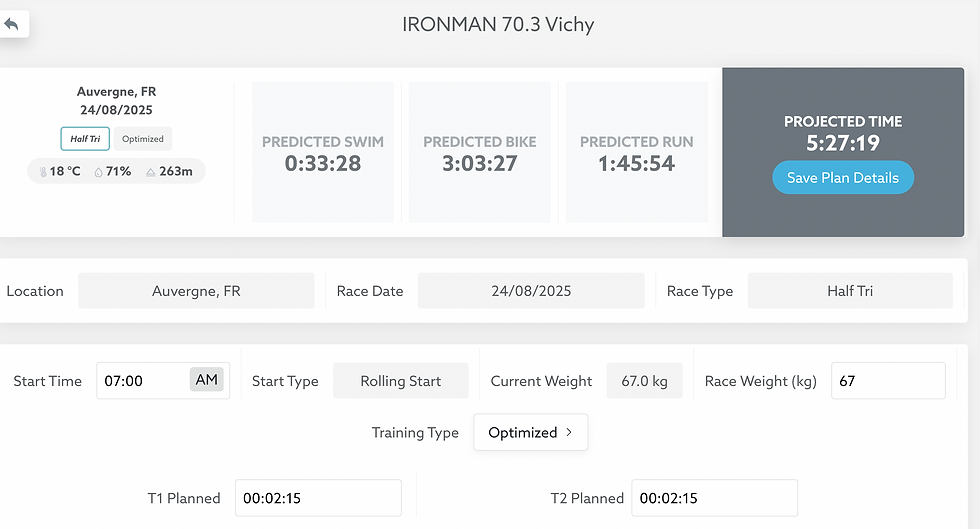Open the Predicted Swim panel
Viewport: 980px width, 529px height.
[x=323, y=152]
